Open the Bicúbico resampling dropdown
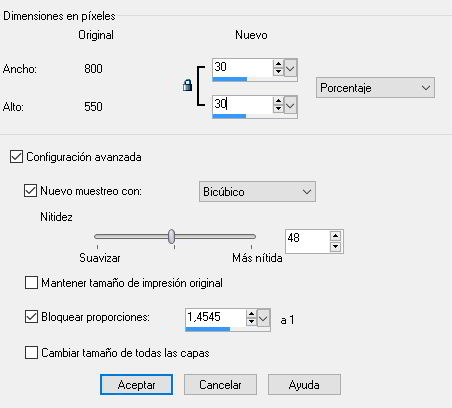The height and width of the screenshot is (408, 452). [x=257, y=192]
